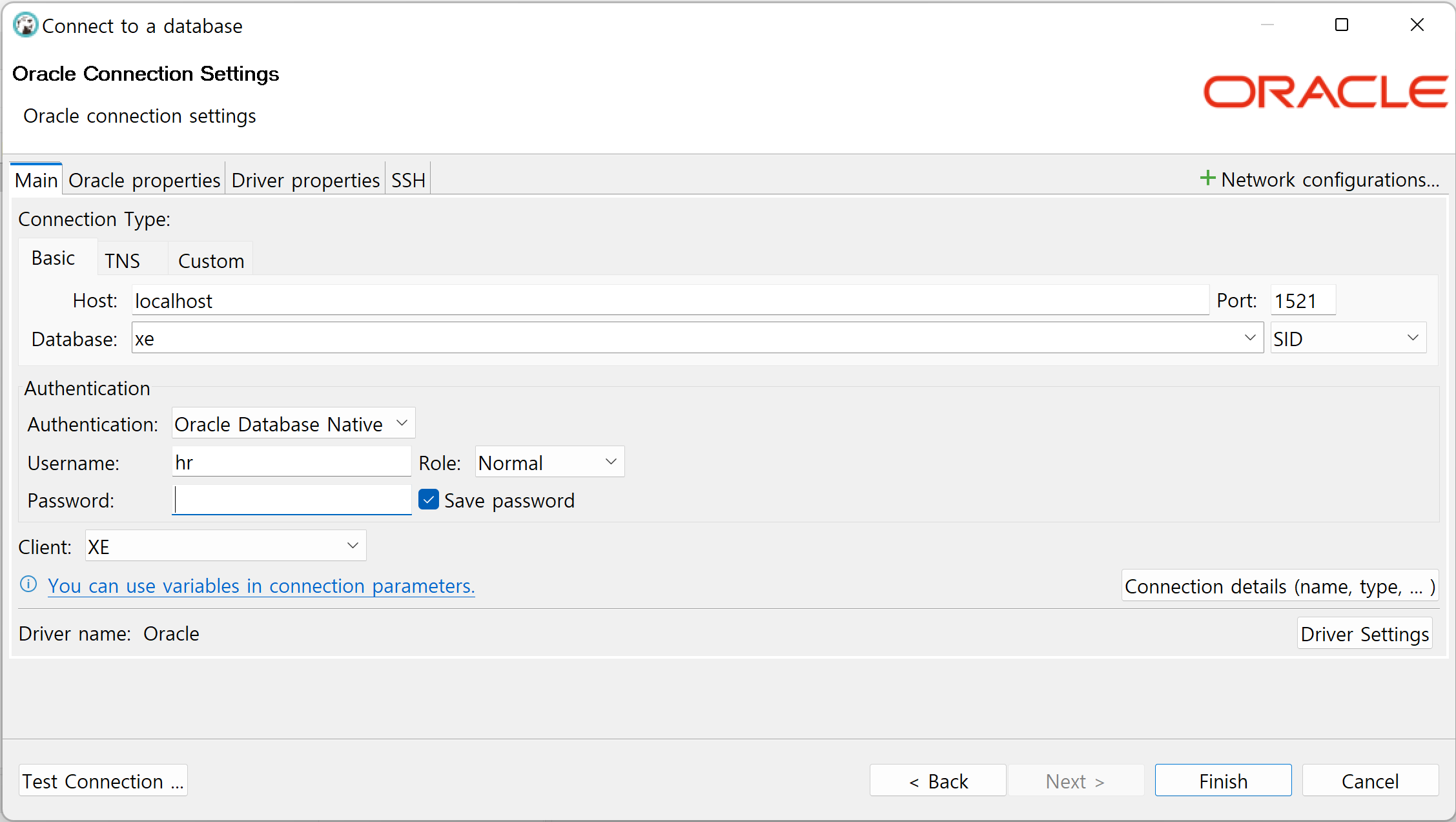This screenshot has width=1456, height=822.
Task: Expand the Database dropdown arrow
Action: click(1250, 338)
